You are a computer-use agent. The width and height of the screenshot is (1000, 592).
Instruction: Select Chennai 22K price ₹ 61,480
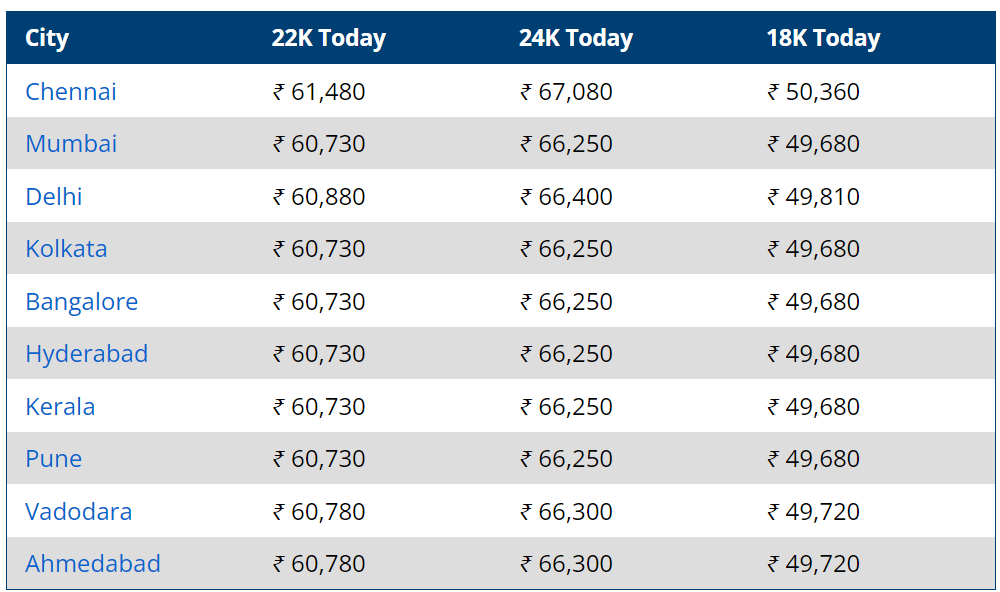pos(319,92)
